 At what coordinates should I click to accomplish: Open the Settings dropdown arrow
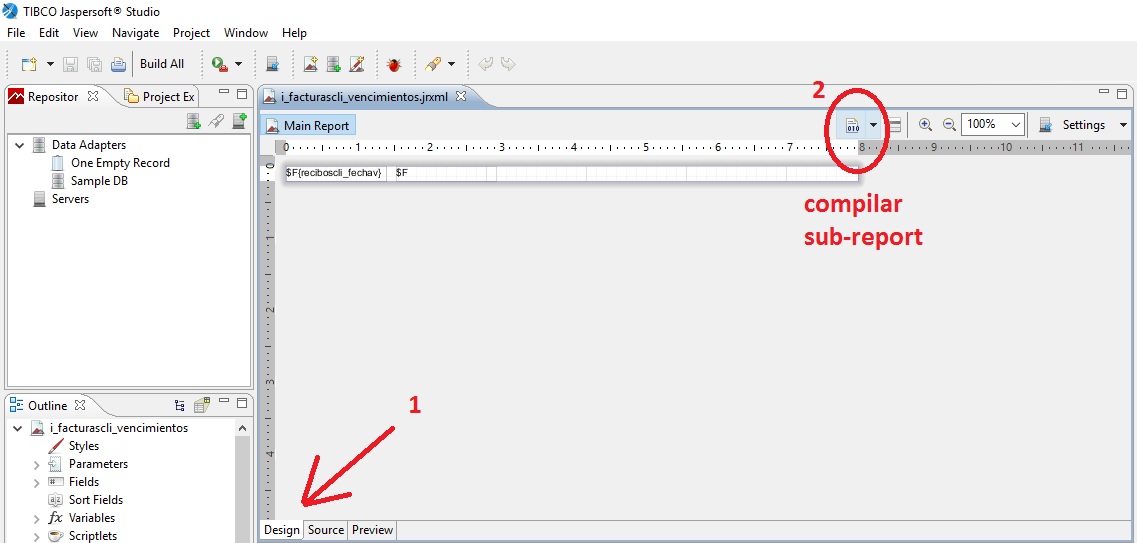pos(1123,125)
